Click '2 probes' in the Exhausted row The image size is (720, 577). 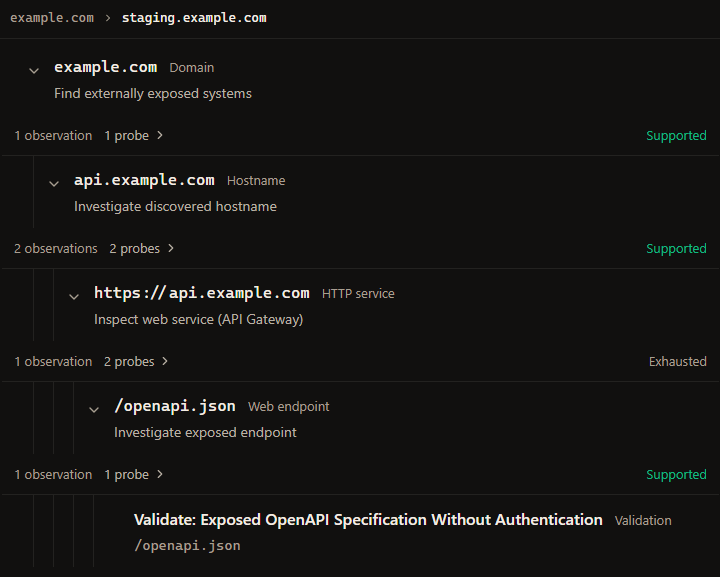coord(129,361)
